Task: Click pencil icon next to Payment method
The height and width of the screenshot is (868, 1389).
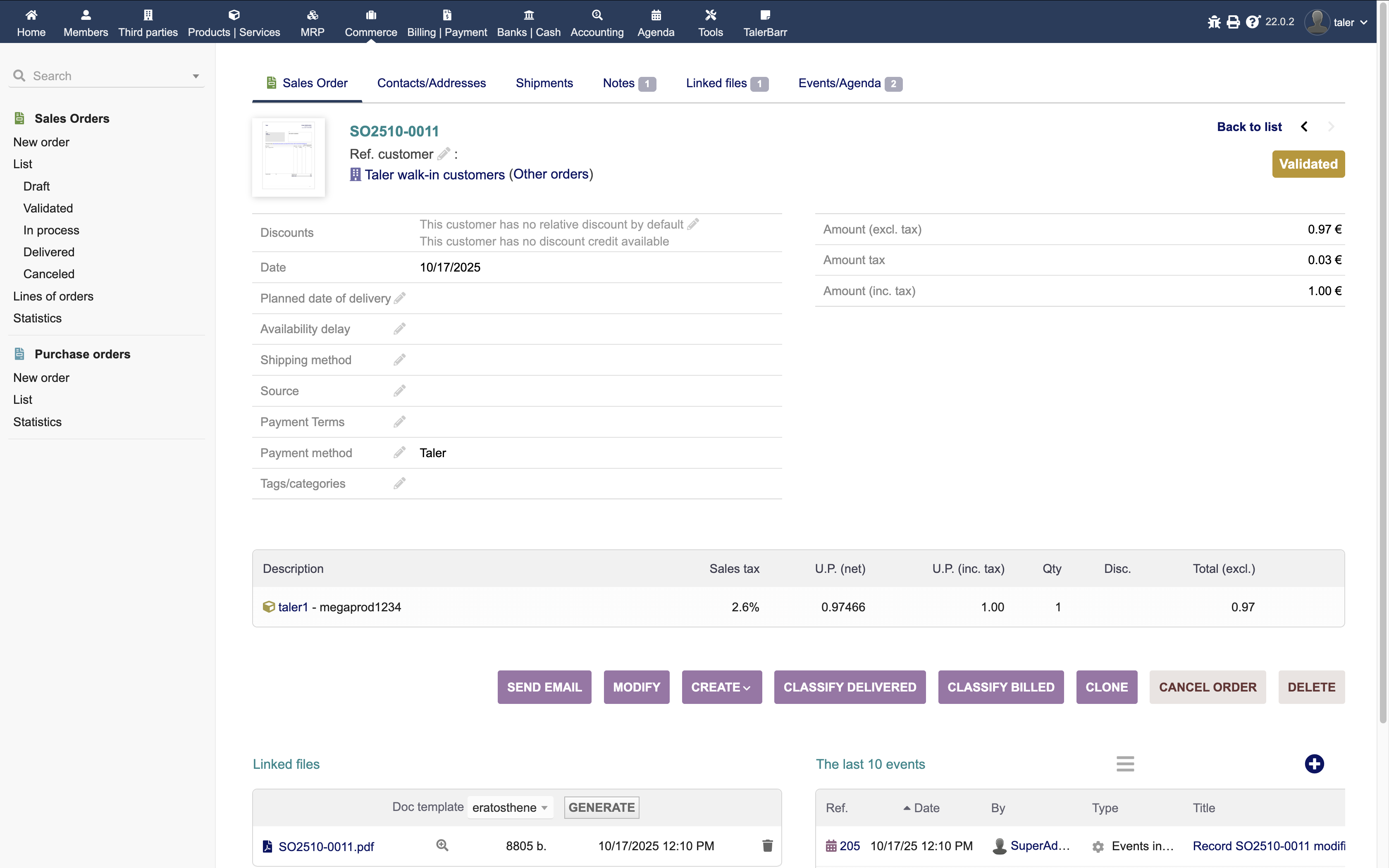Action: pos(399,453)
